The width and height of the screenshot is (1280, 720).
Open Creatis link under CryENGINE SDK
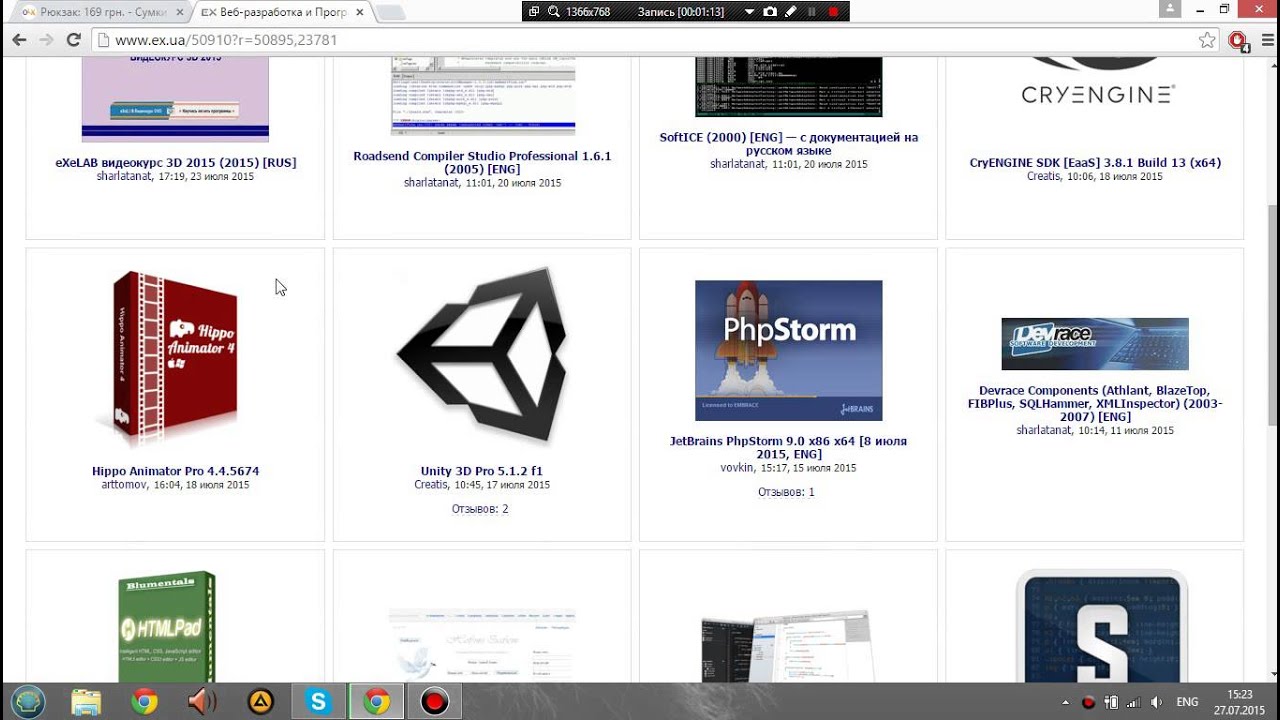1044,177
